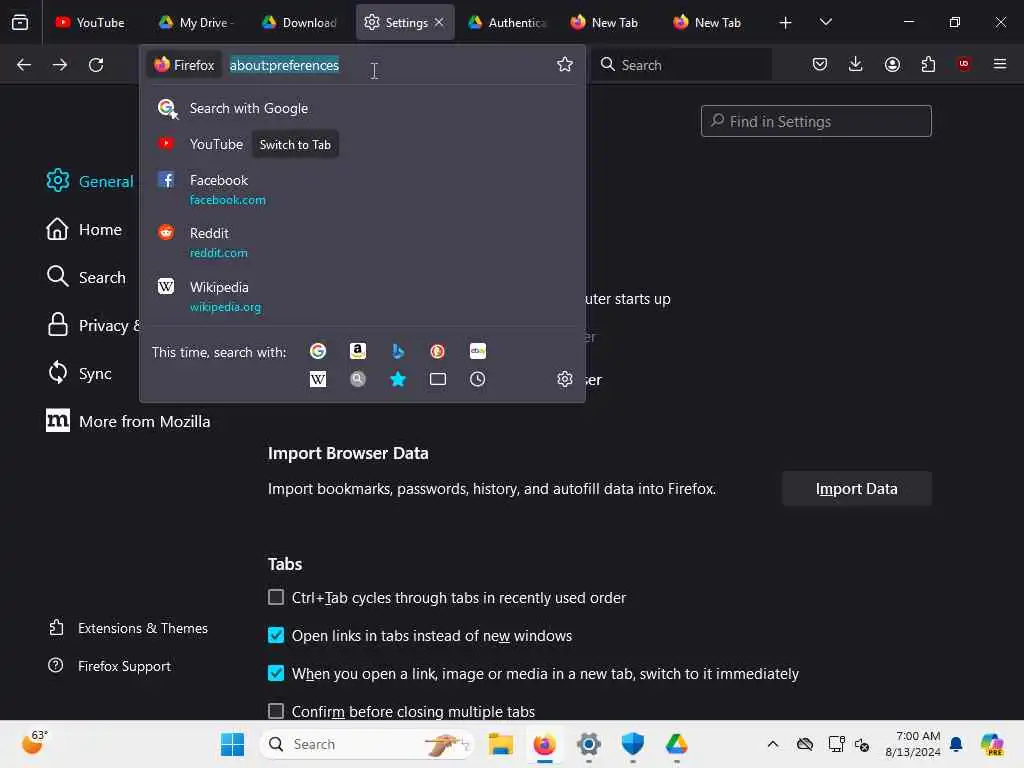Screen dimensions: 1024x768
Task: Uncheck Open links in tabs instead of windows
Action: [x=276, y=635]
